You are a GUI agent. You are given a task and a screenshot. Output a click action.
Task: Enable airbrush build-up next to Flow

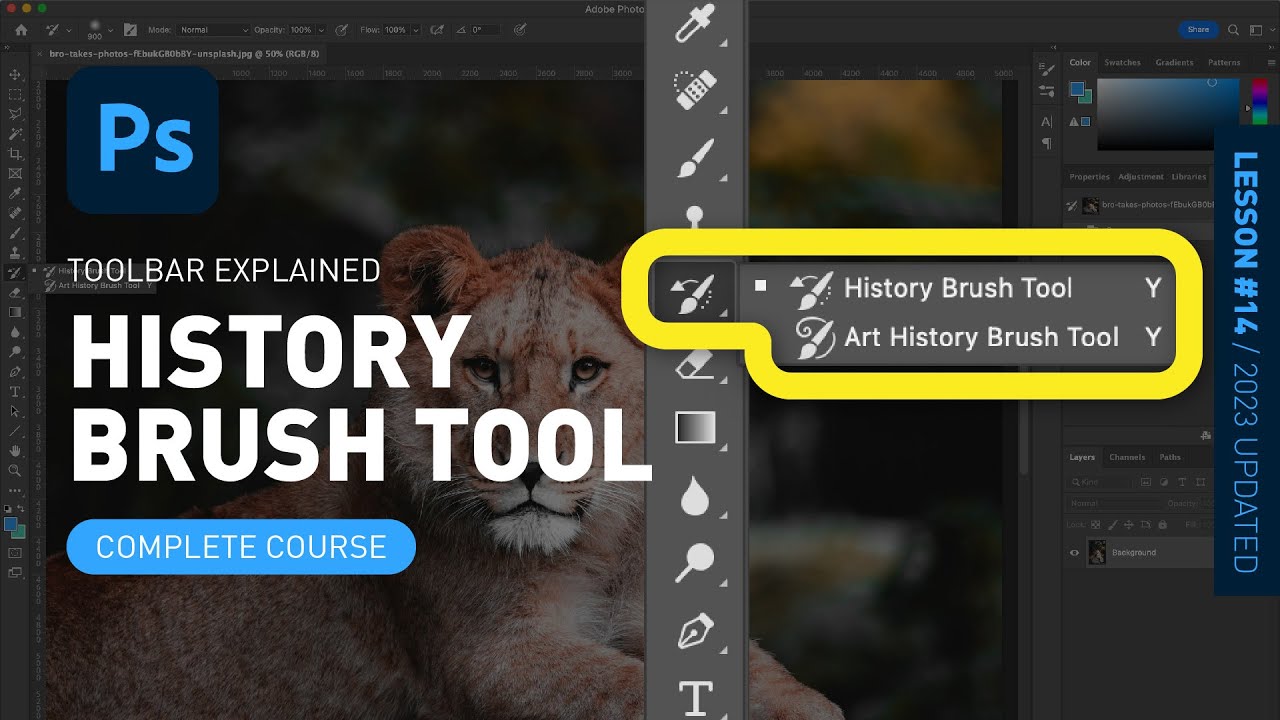pos(437,30)
